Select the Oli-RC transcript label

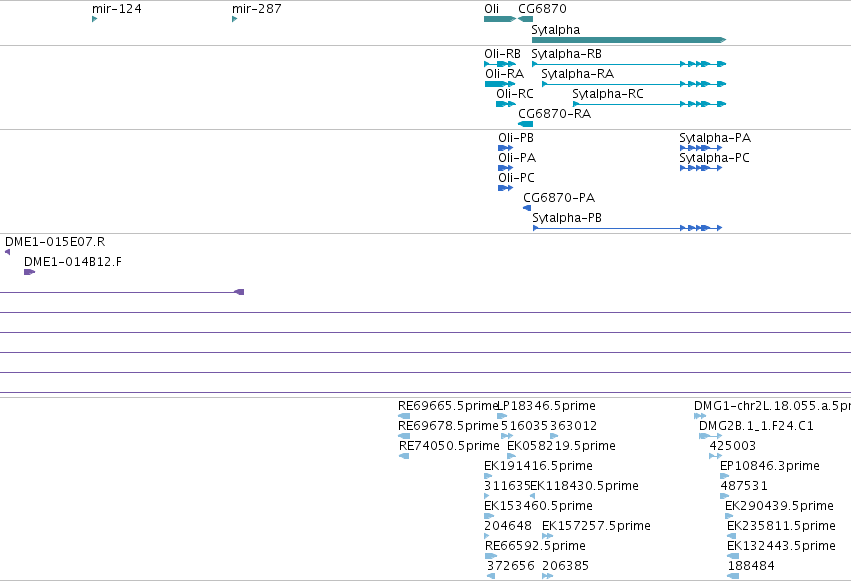[x=515, y=94]
